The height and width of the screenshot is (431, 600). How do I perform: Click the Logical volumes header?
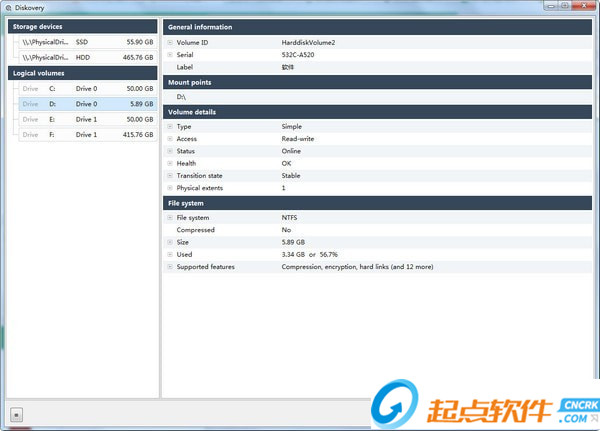click(x=83, y=73)
